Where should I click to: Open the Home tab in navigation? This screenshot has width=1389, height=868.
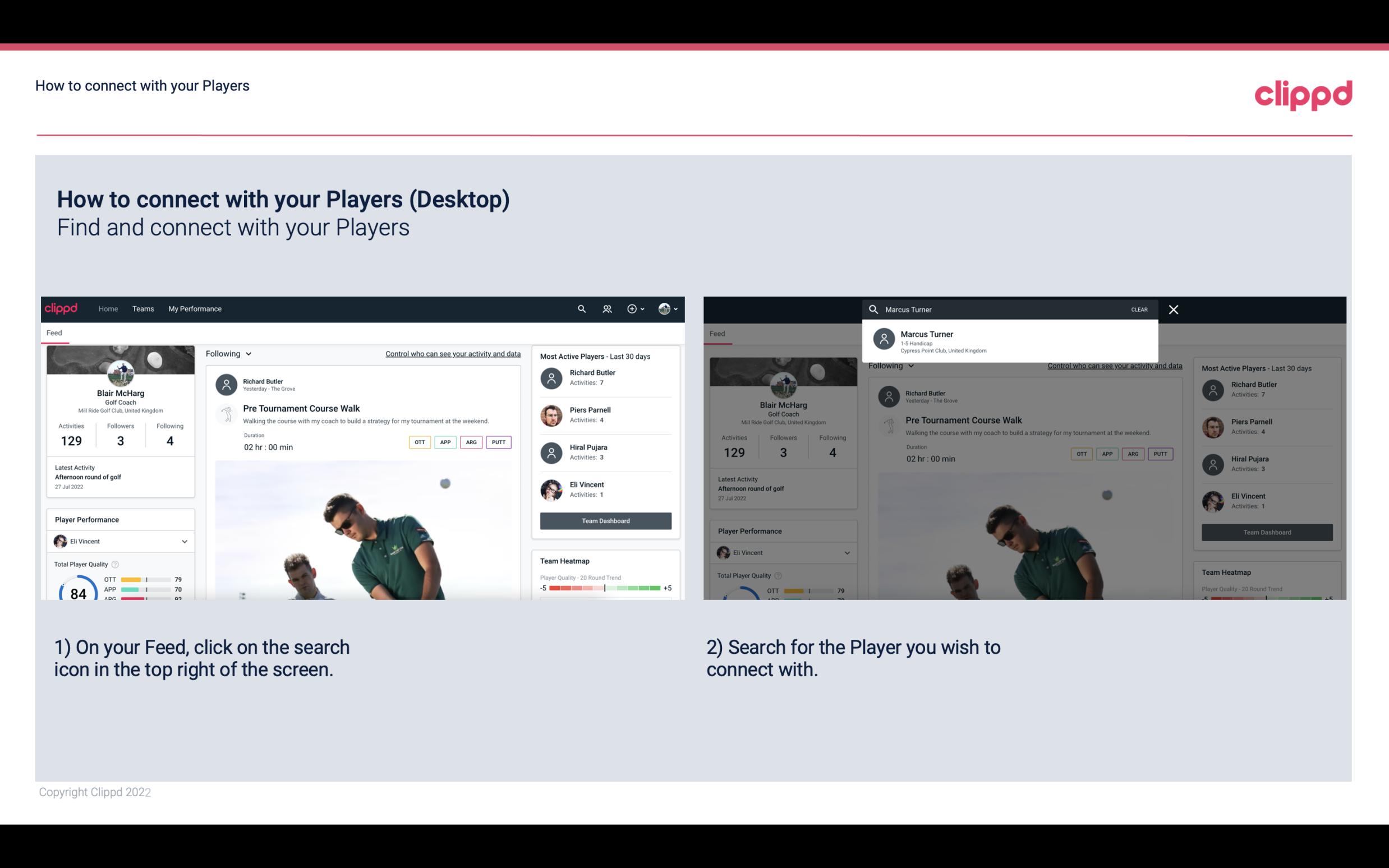click(107, 309)
